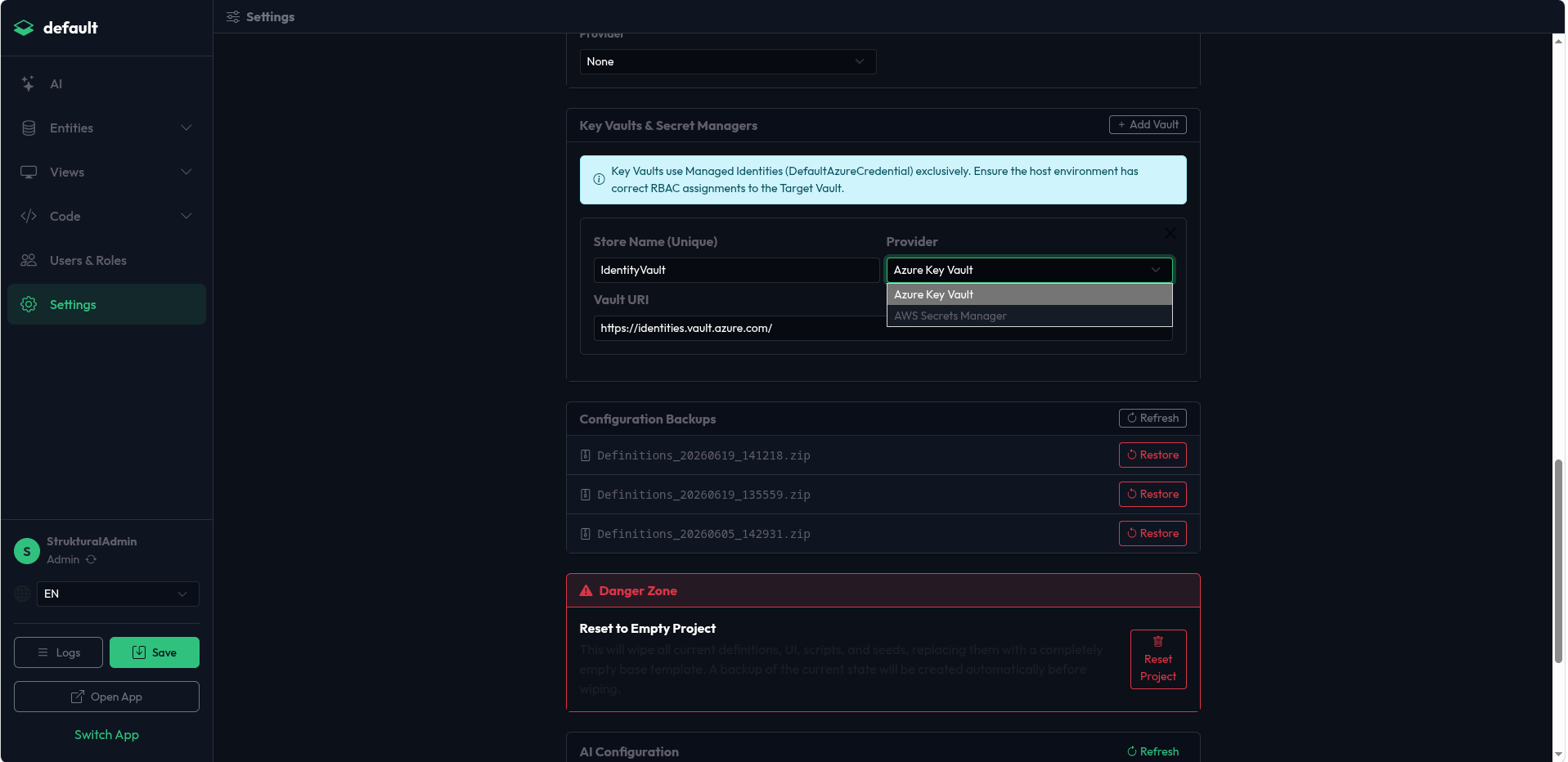Click the settings sliders icon in header
The image size is (1568, 762).
(233, 16)
